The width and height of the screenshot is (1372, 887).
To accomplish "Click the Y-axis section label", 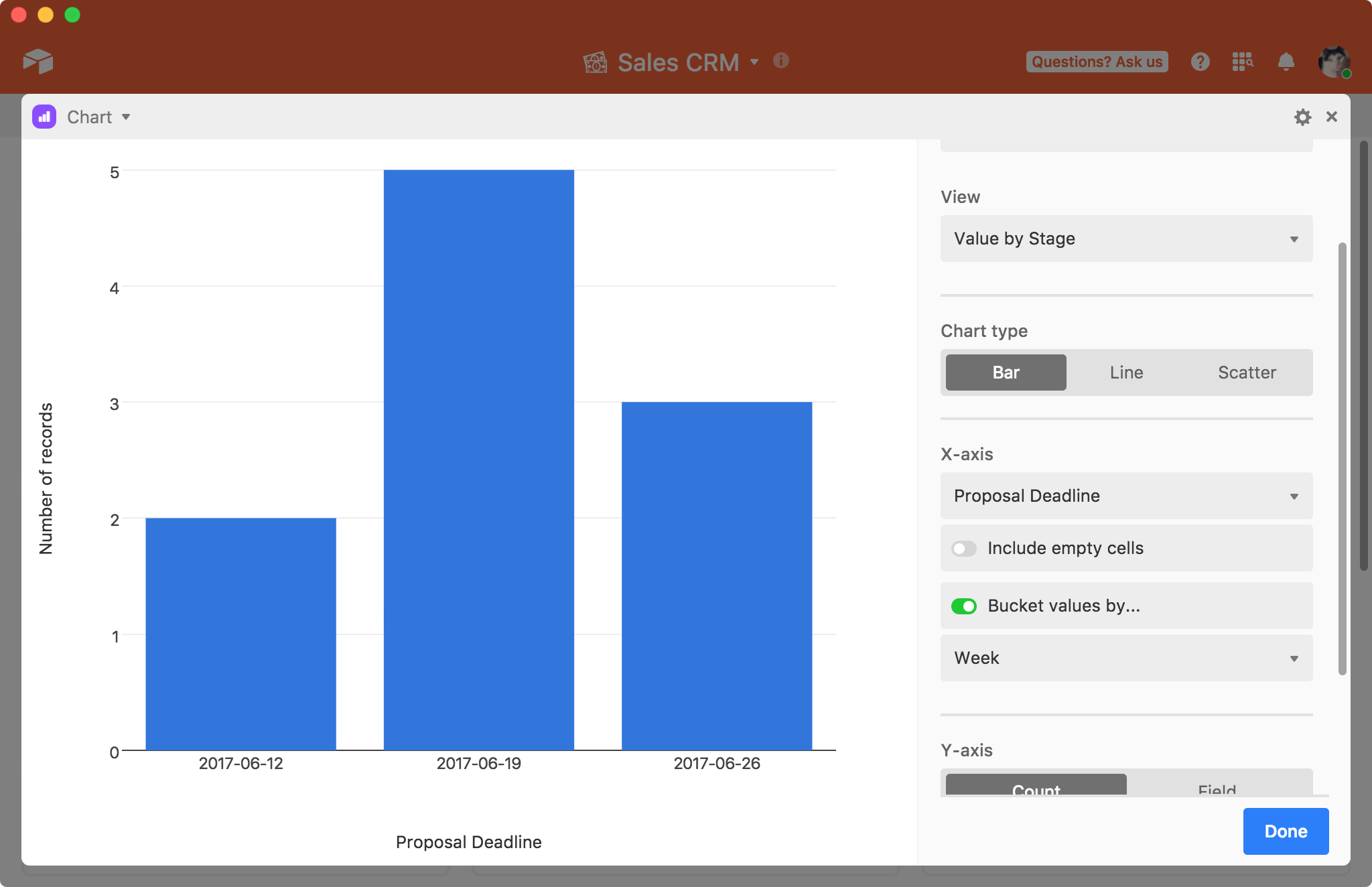I will coord(967,750).
